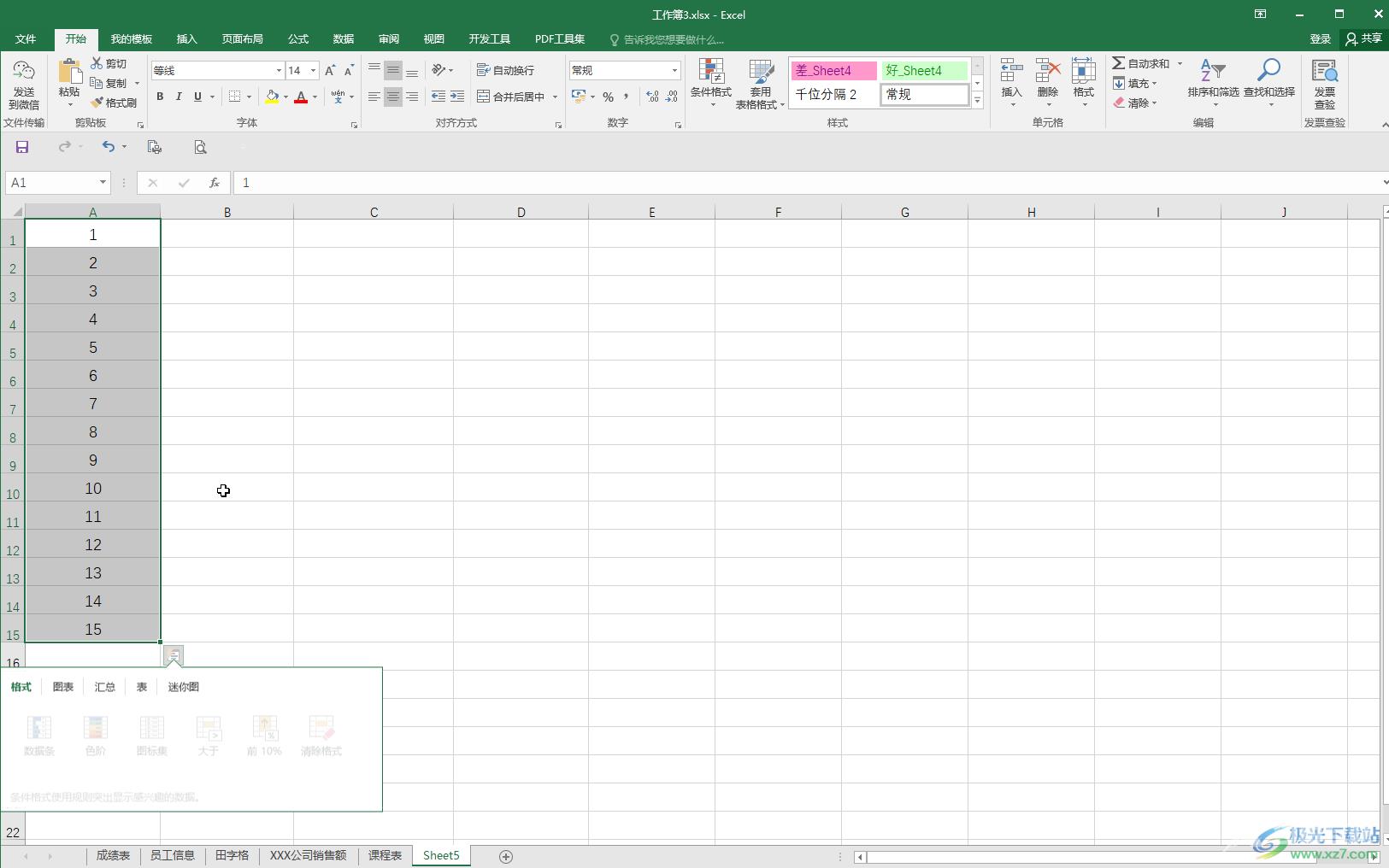Click the Copy icon

97,83
